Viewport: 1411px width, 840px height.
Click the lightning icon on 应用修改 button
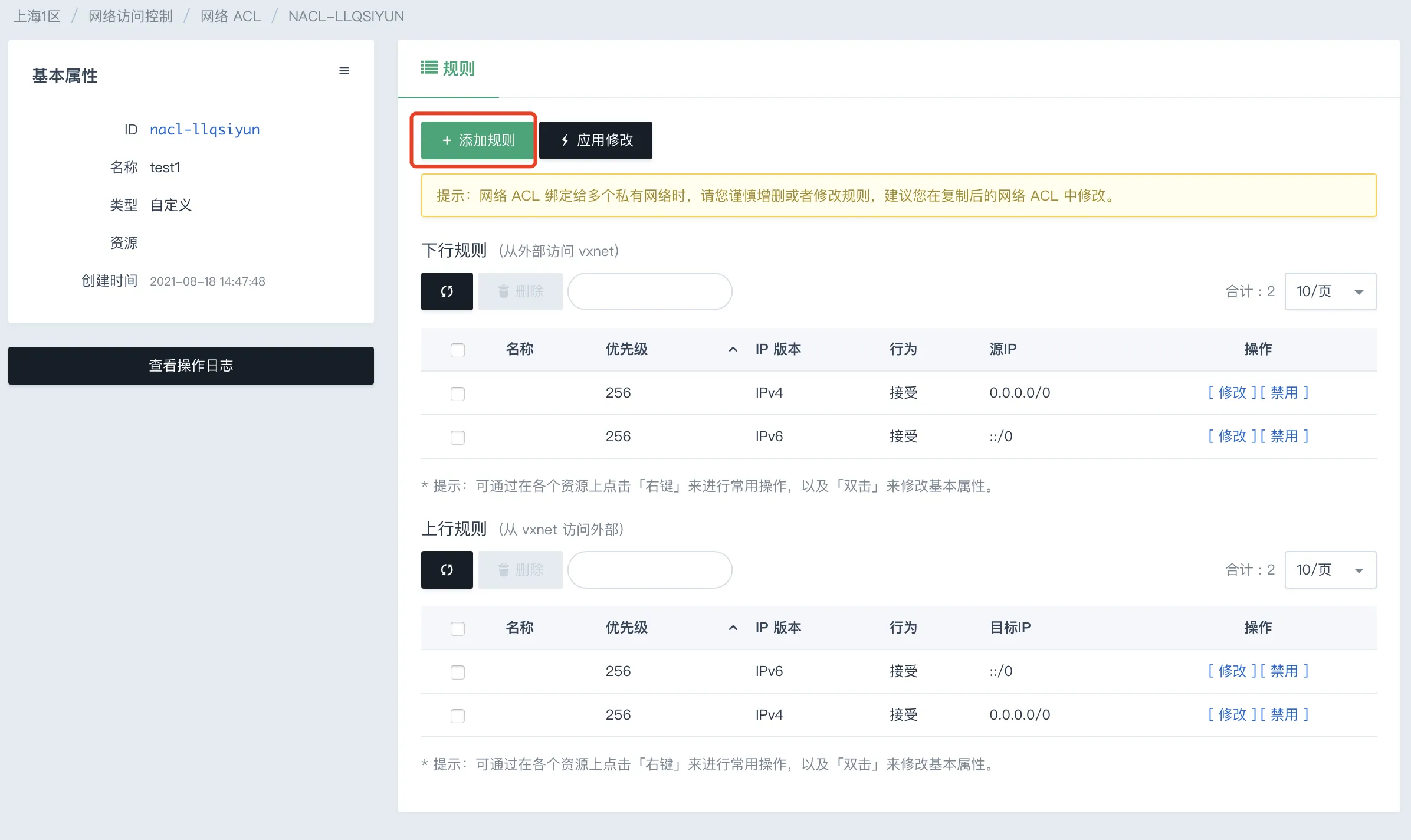564,140
